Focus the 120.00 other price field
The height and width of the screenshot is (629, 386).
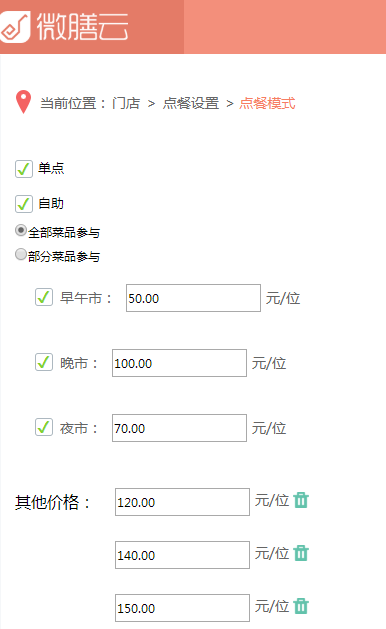coord(182,502)
